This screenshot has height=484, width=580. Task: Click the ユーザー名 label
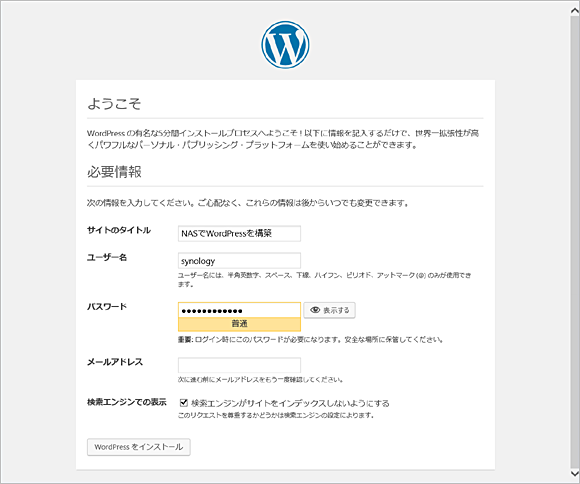(107, 258)
